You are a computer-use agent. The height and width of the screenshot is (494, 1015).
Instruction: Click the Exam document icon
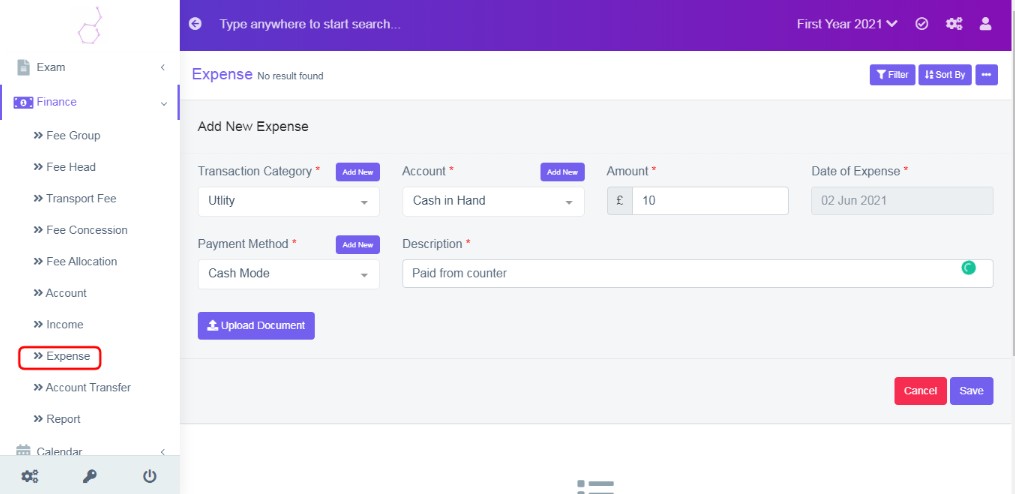point(23,67)
